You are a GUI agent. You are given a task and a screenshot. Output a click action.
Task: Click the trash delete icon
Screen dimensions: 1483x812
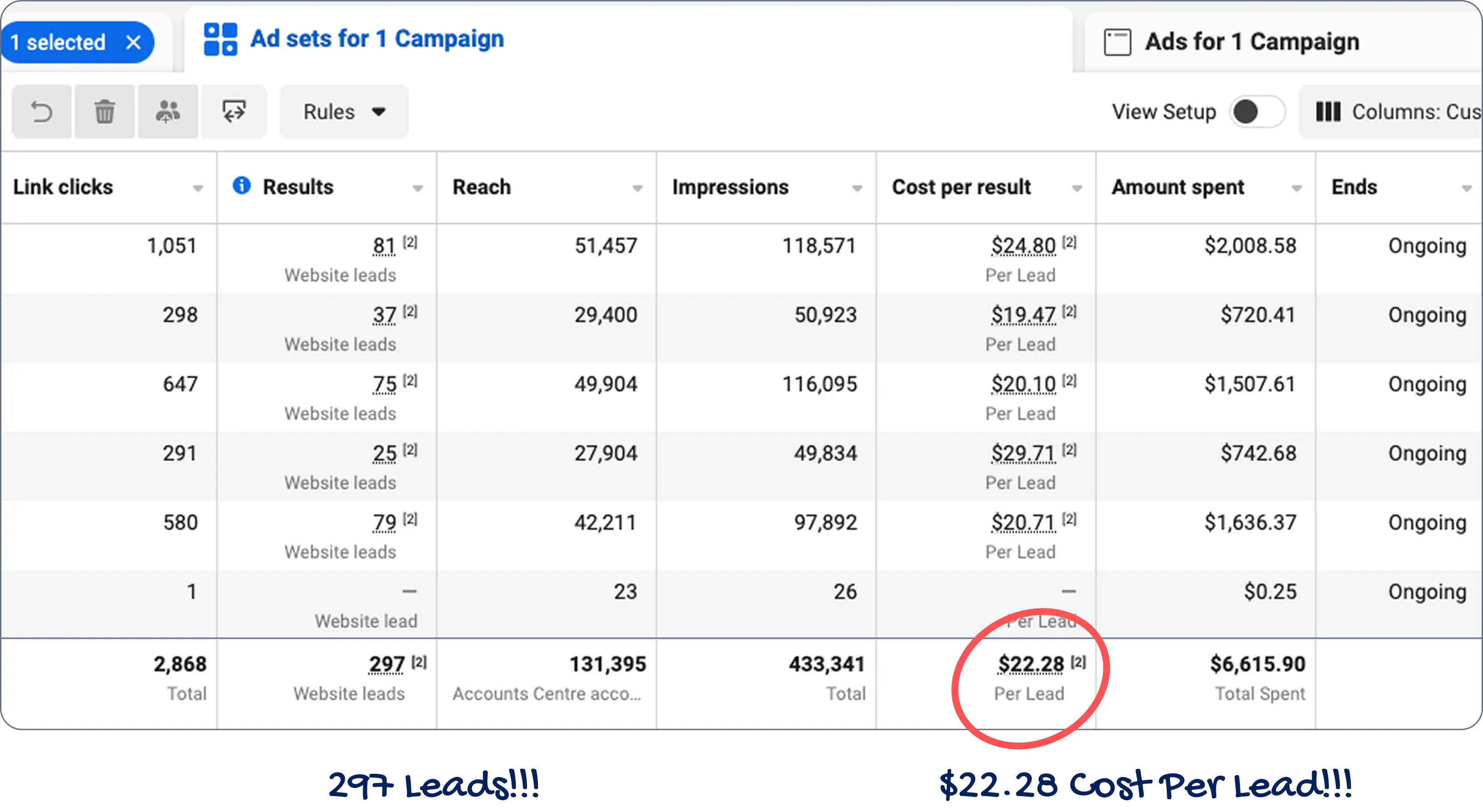click(105, 112)
